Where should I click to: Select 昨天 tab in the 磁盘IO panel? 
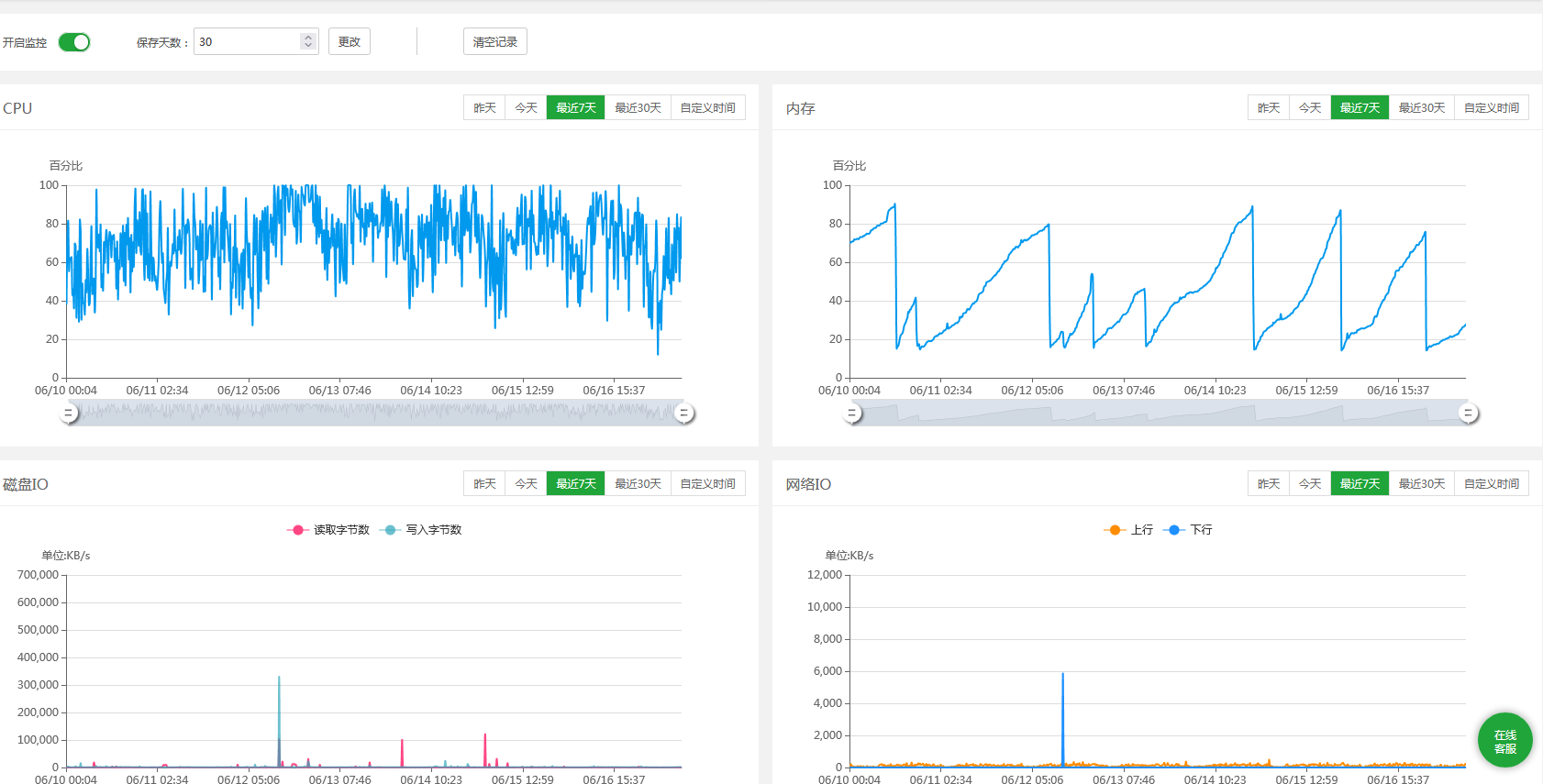[484, 483]
